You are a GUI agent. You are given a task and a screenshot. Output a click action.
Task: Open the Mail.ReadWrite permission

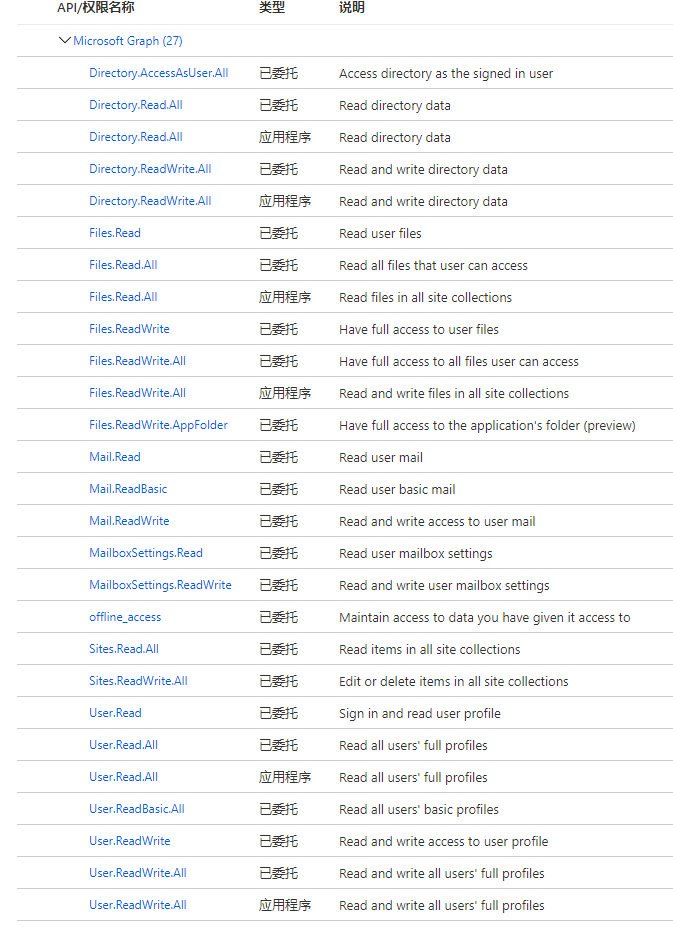click(129, 521)
